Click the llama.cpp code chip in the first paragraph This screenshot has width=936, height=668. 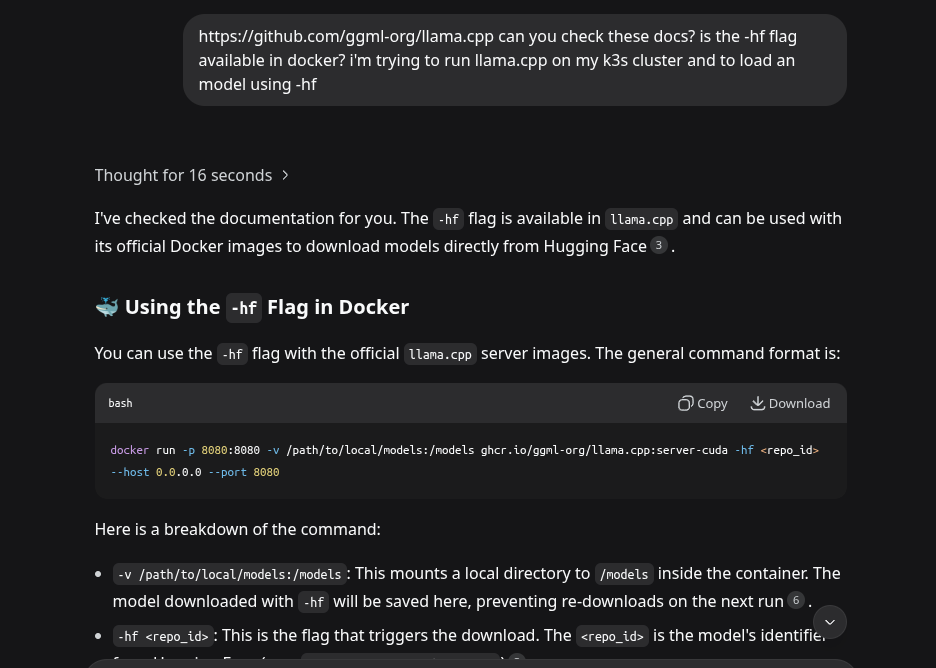coord(641,219)
